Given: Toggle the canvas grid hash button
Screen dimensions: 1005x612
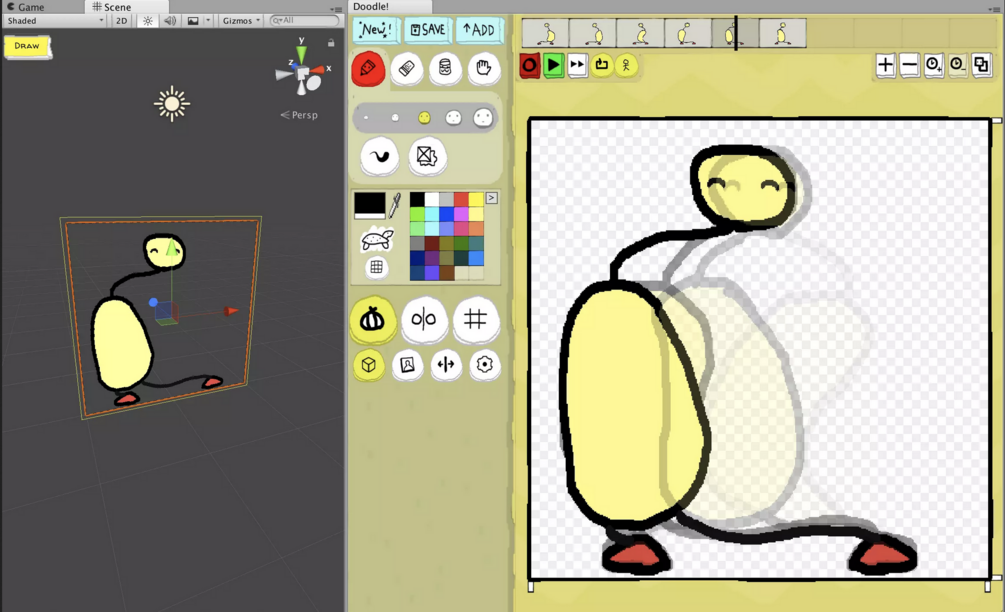Looking at the screenshot, I should (475, 319).
